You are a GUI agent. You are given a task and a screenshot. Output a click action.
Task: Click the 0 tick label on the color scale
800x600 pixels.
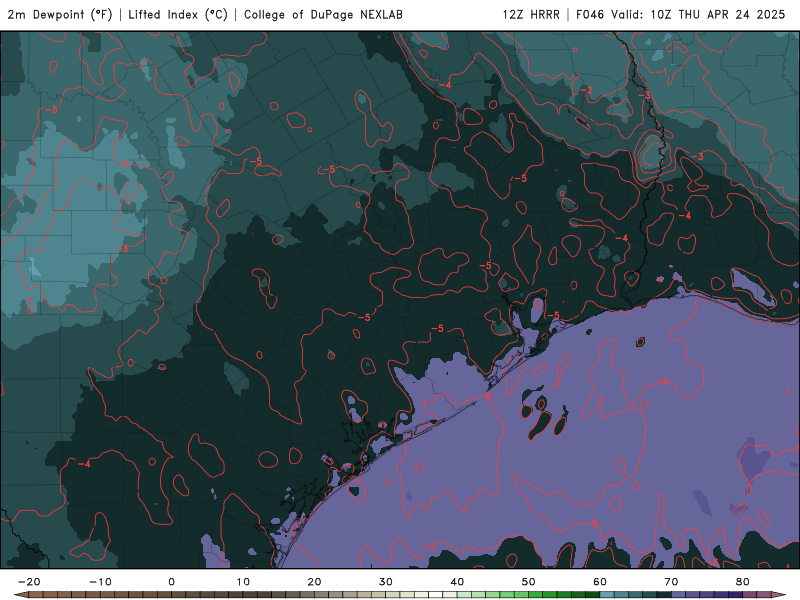click(x=171, y=582)
